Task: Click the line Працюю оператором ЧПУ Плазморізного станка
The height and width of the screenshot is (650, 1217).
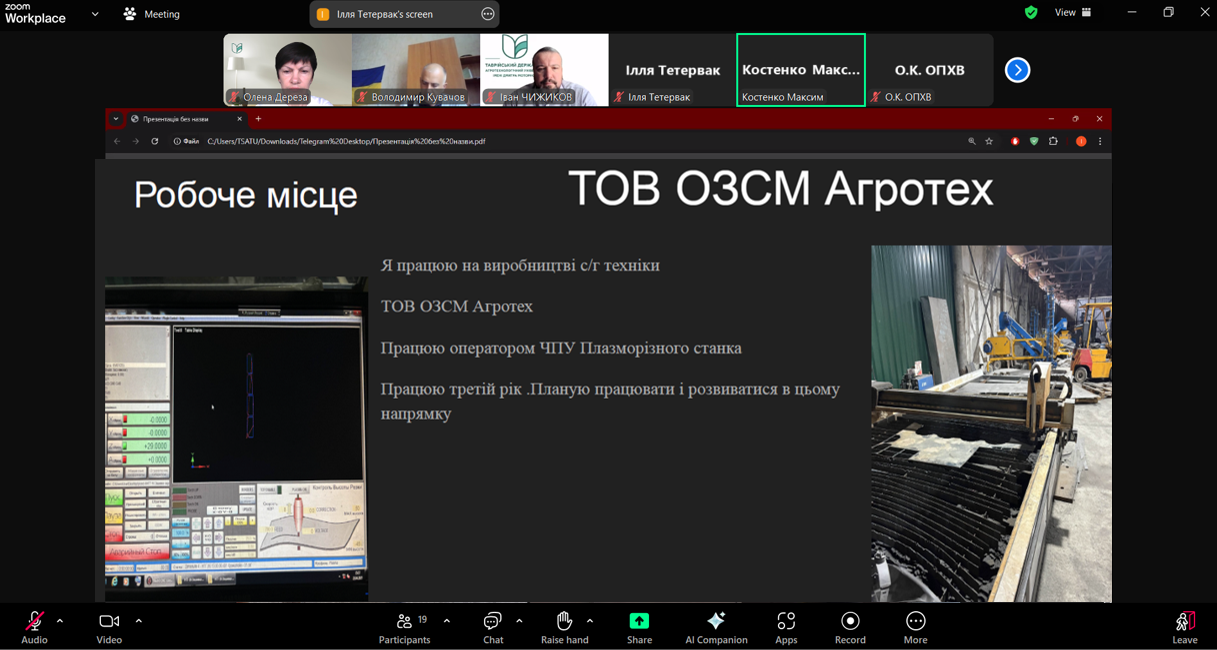Action: tap(561, 348)
